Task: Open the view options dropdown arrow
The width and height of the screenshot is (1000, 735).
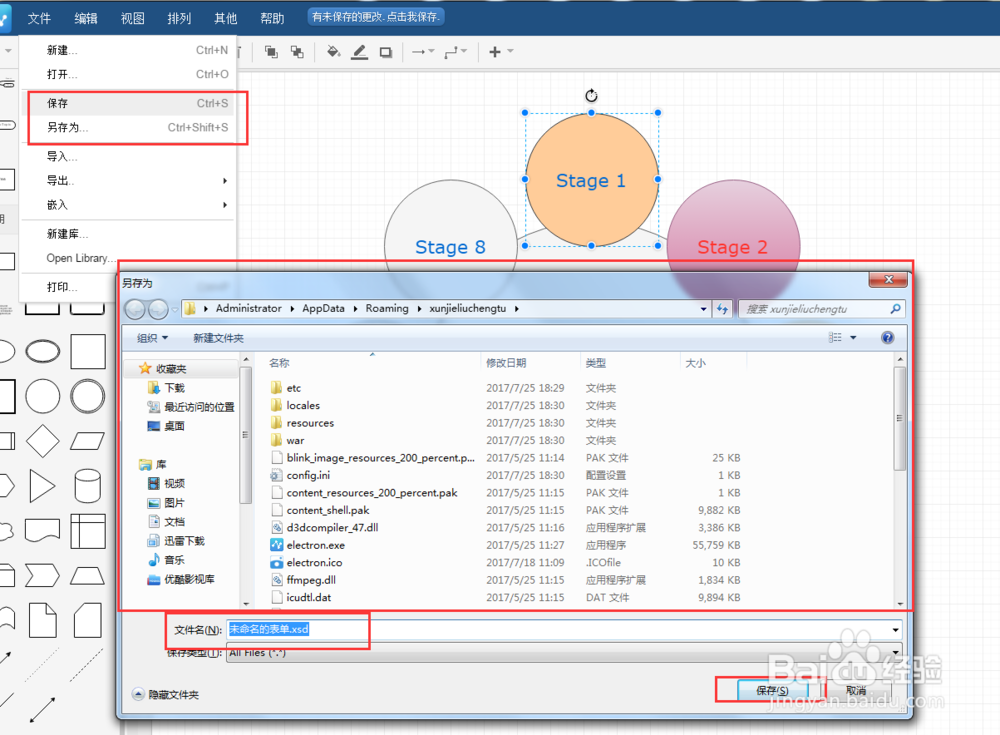Action: click(853, 338)
